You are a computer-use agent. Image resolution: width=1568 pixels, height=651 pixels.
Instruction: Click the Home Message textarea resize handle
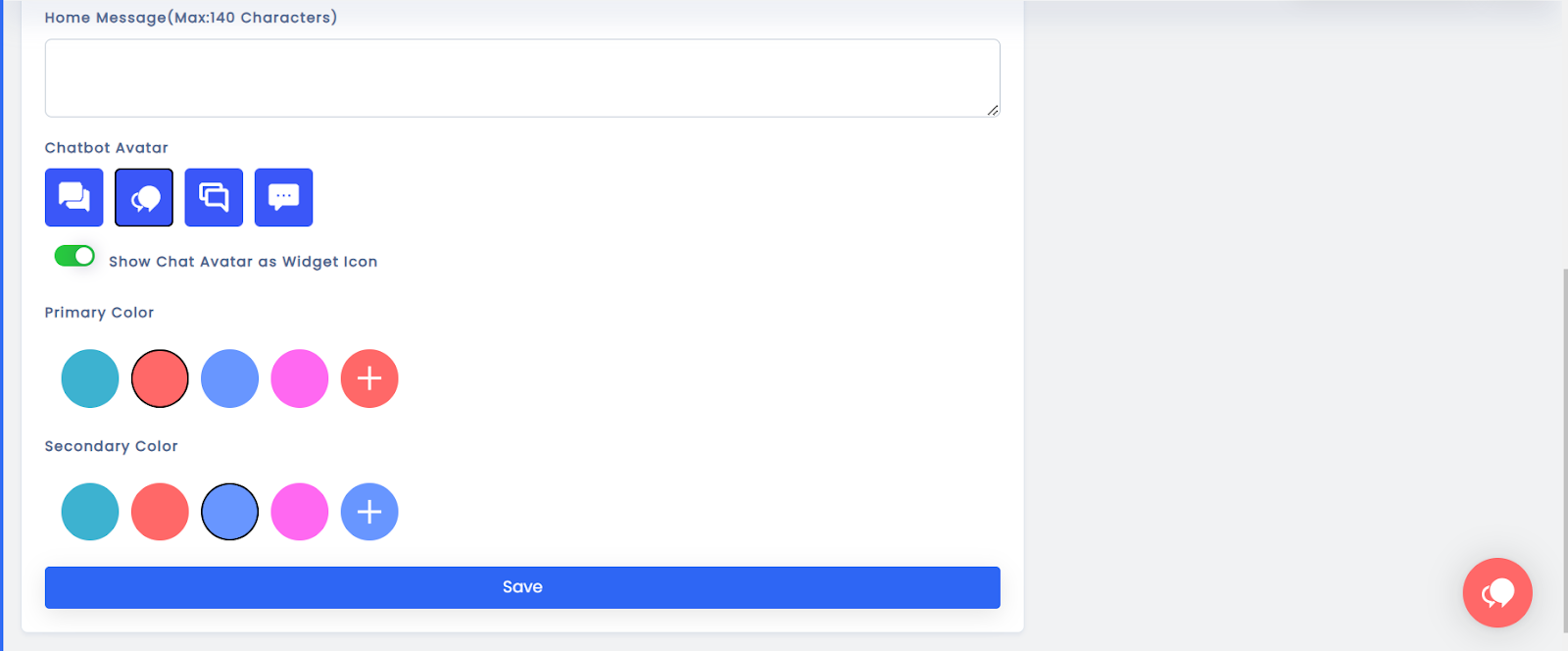click(x=993, y=110)
